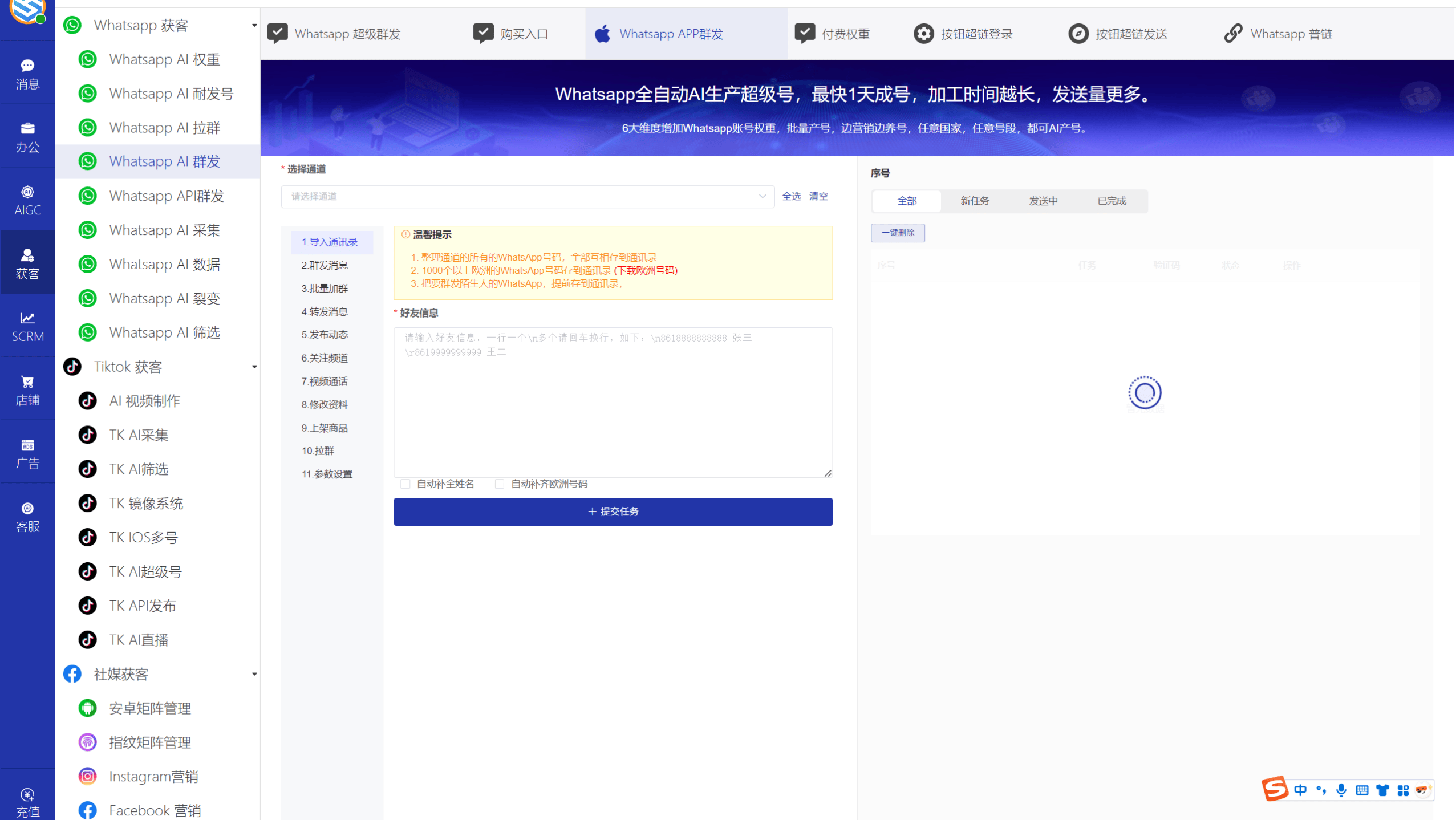Open the 客服 customer service panel

point(27,516)
